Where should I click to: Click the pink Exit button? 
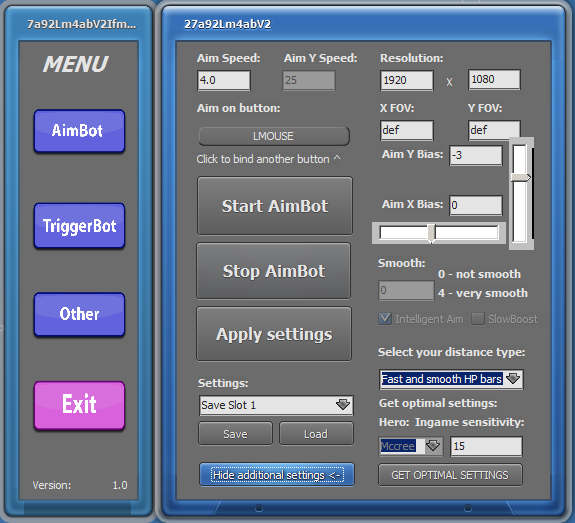(79, 405)
